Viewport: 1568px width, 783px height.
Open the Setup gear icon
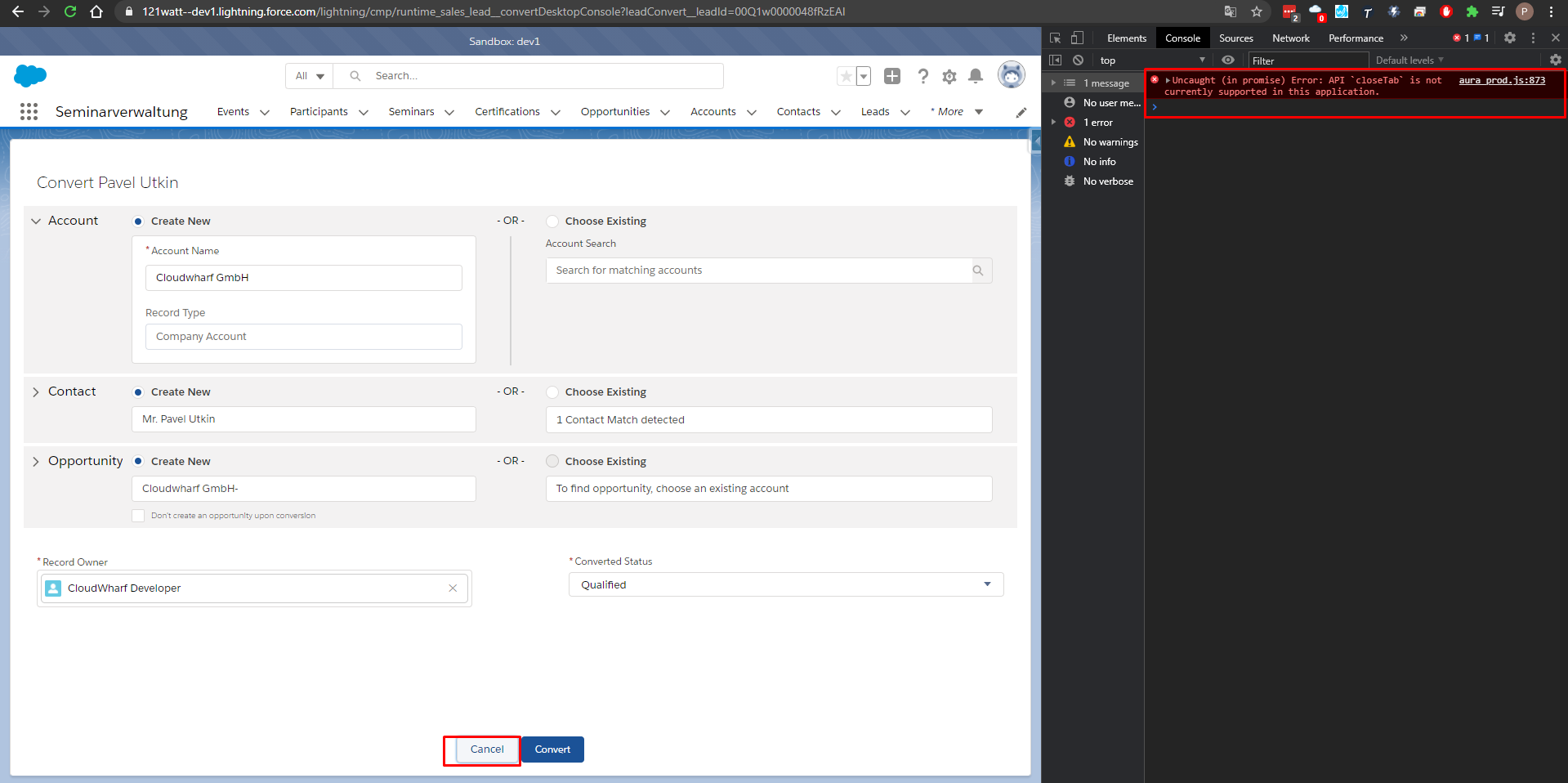[x=949, y=76]
